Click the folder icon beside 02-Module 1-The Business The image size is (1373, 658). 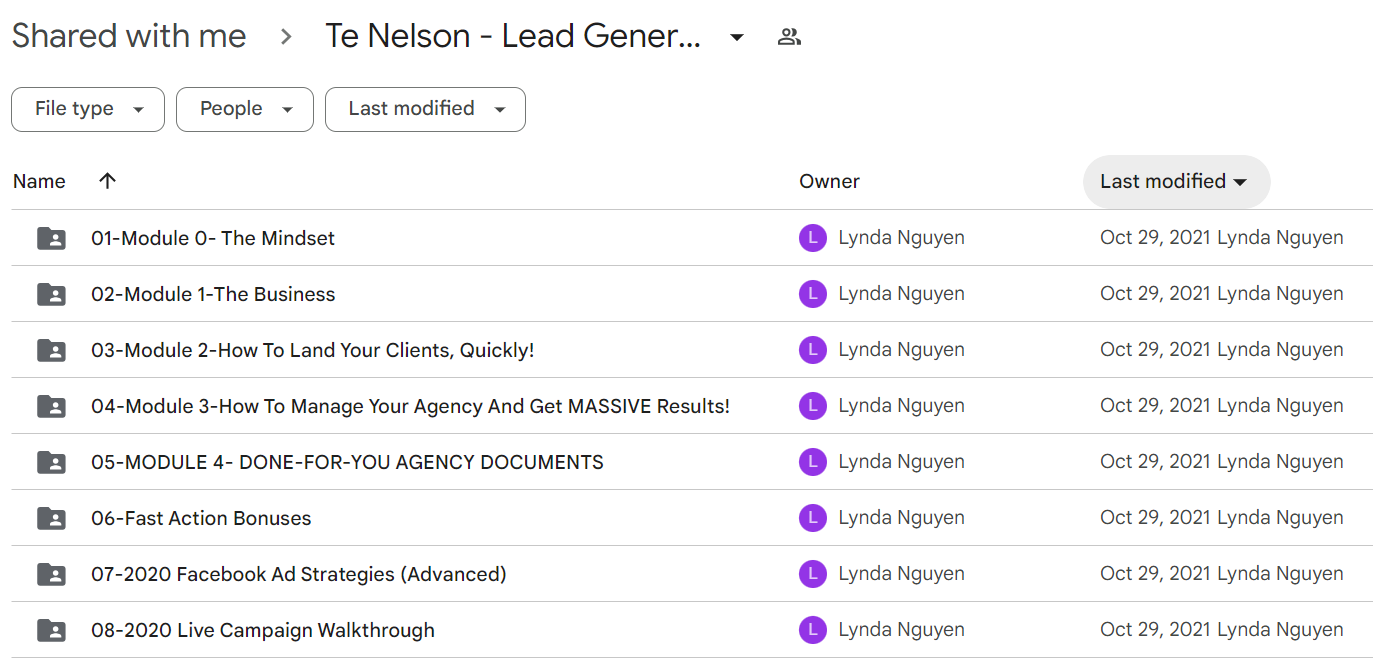point(51,294)
